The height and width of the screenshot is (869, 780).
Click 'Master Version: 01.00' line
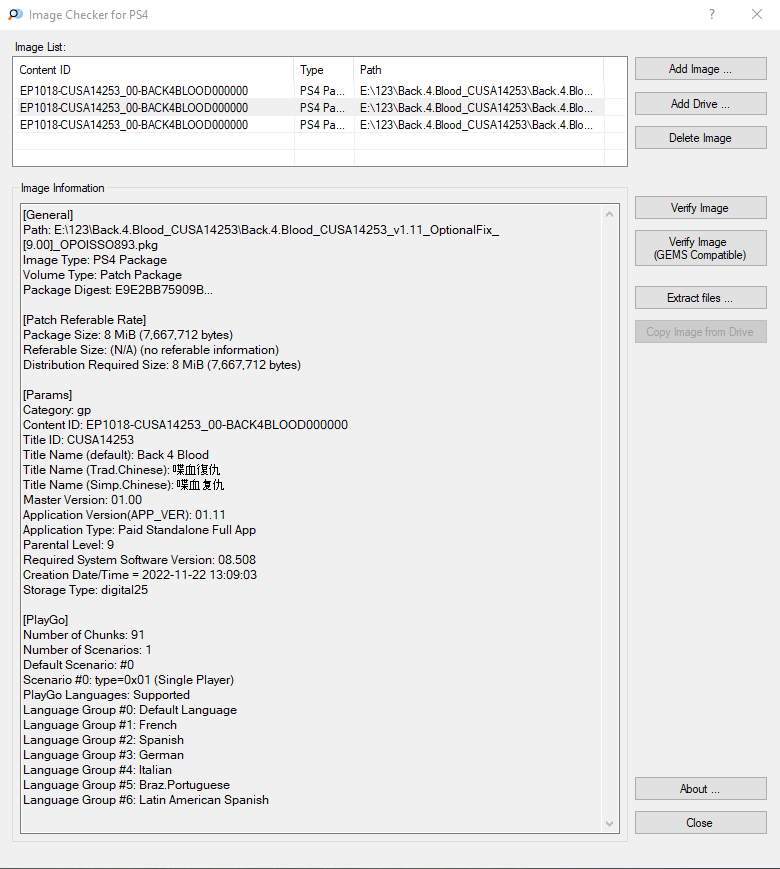tap(83, 499)
